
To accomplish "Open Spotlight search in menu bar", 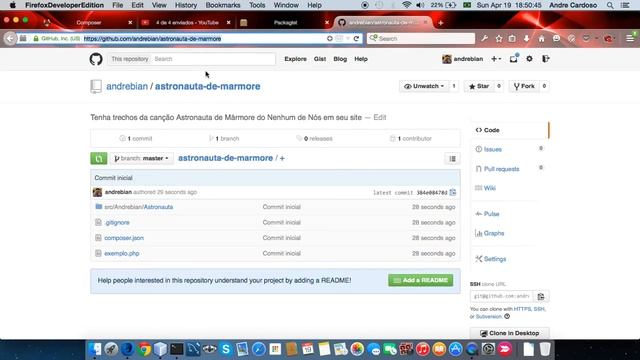I will (610, 5).
